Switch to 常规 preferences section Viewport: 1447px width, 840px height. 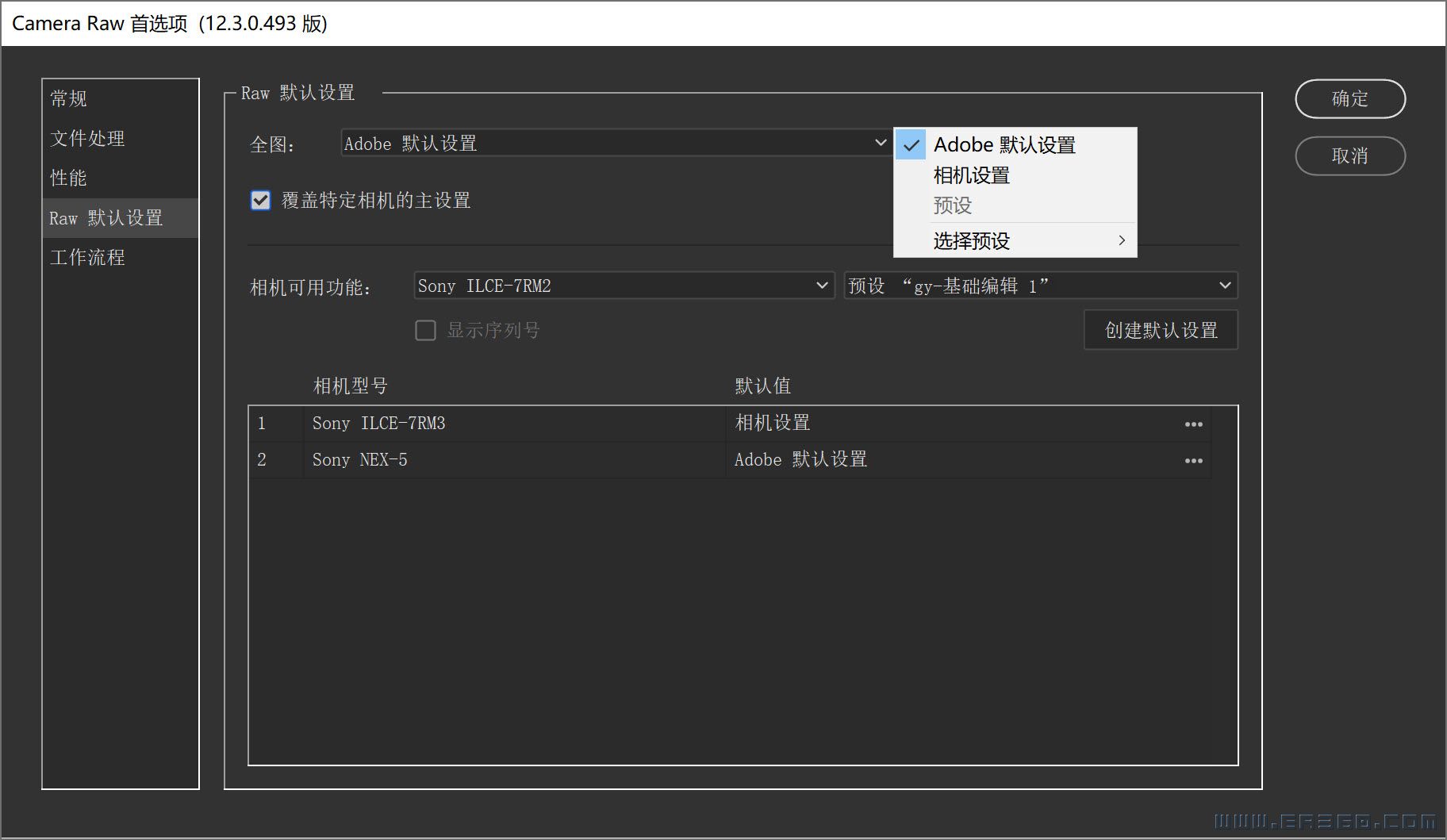(x=121, y=98)
